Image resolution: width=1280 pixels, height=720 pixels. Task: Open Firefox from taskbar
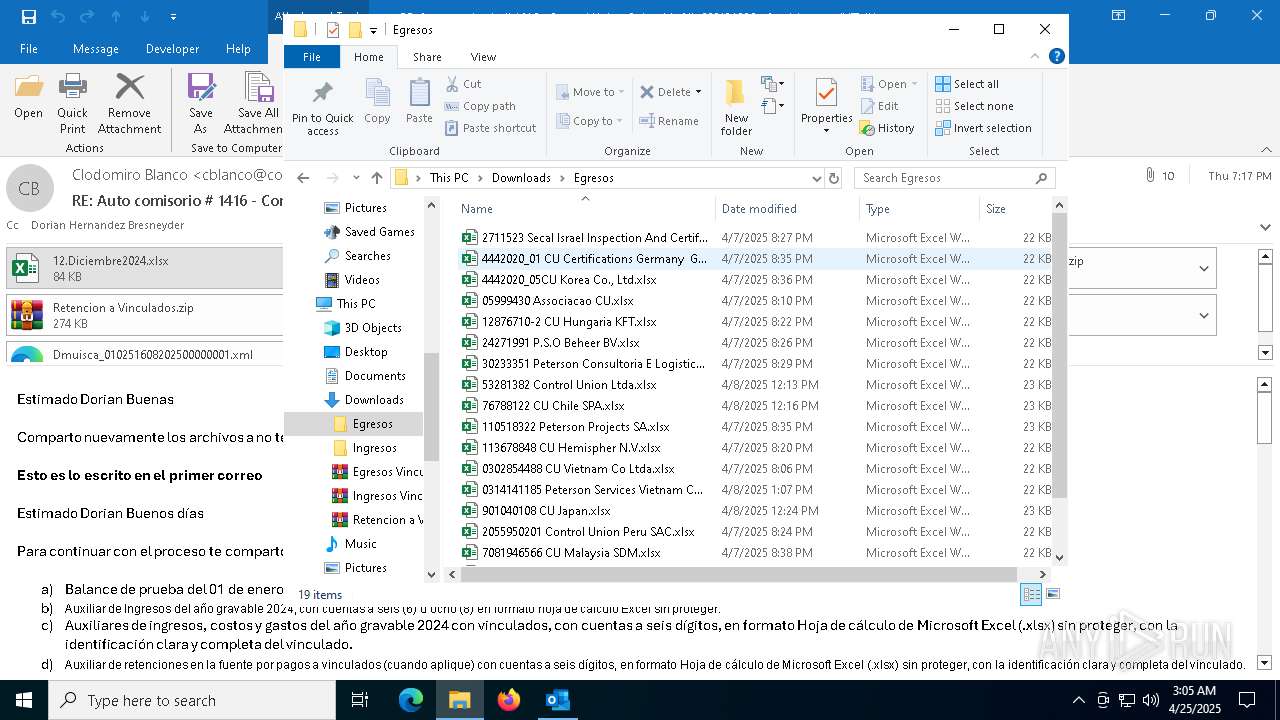pos(509,700)
